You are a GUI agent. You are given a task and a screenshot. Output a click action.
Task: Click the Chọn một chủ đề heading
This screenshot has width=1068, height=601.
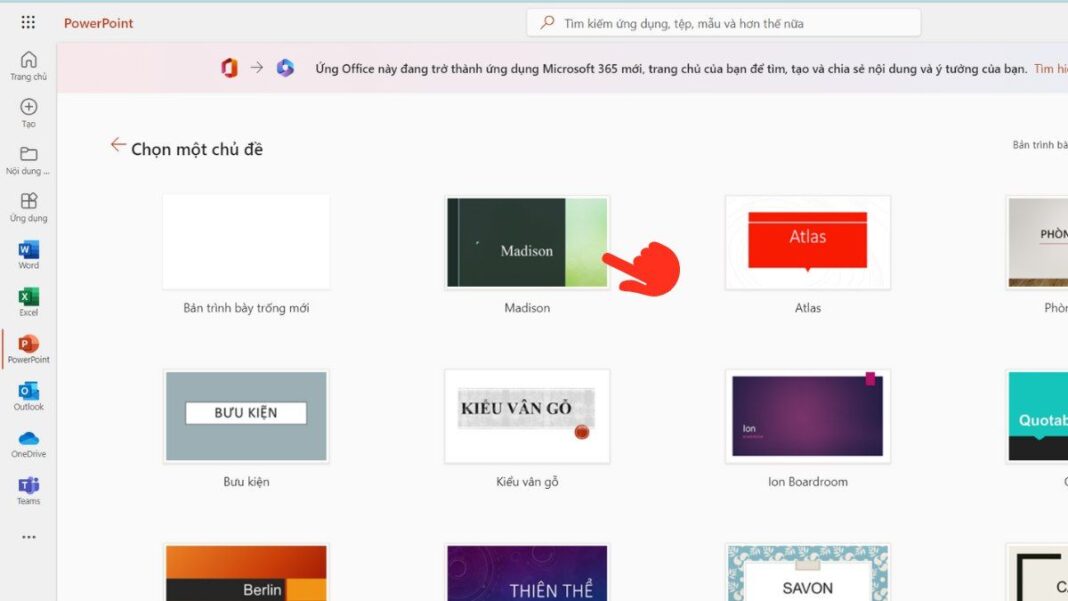coord(197,149)
